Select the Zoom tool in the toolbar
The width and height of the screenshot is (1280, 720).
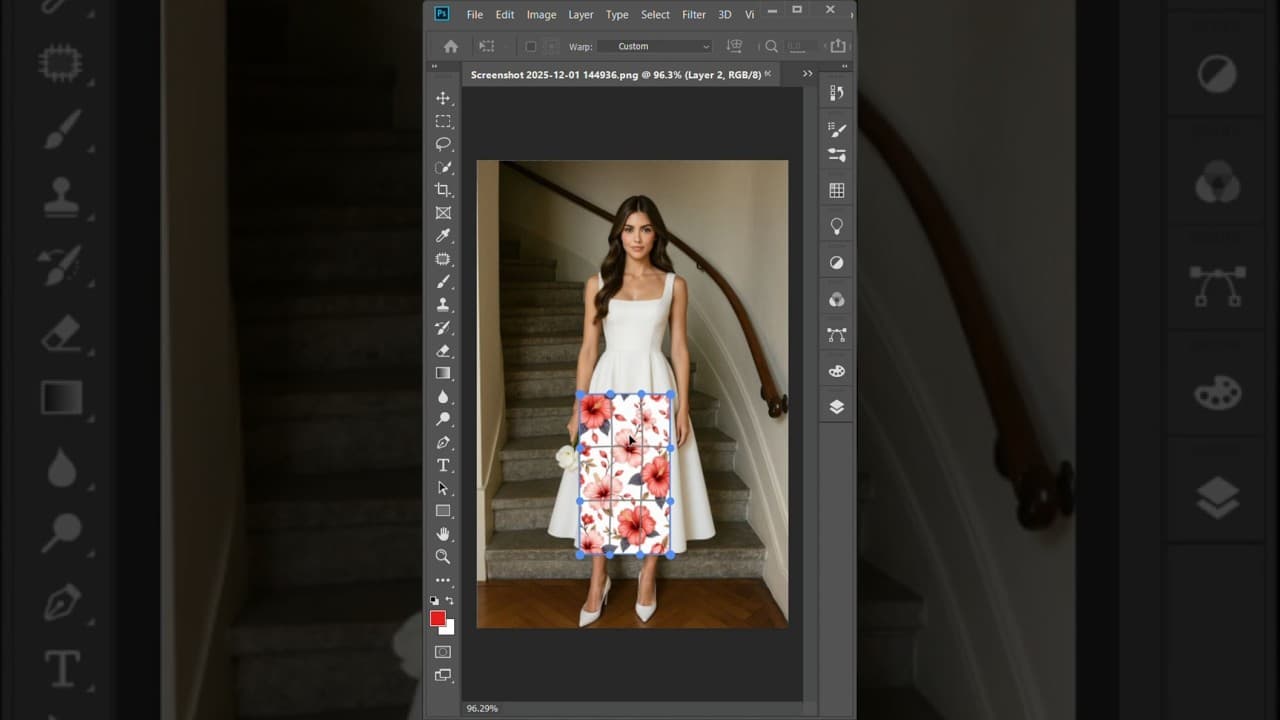pyautogui.click(x=443, y=557)
